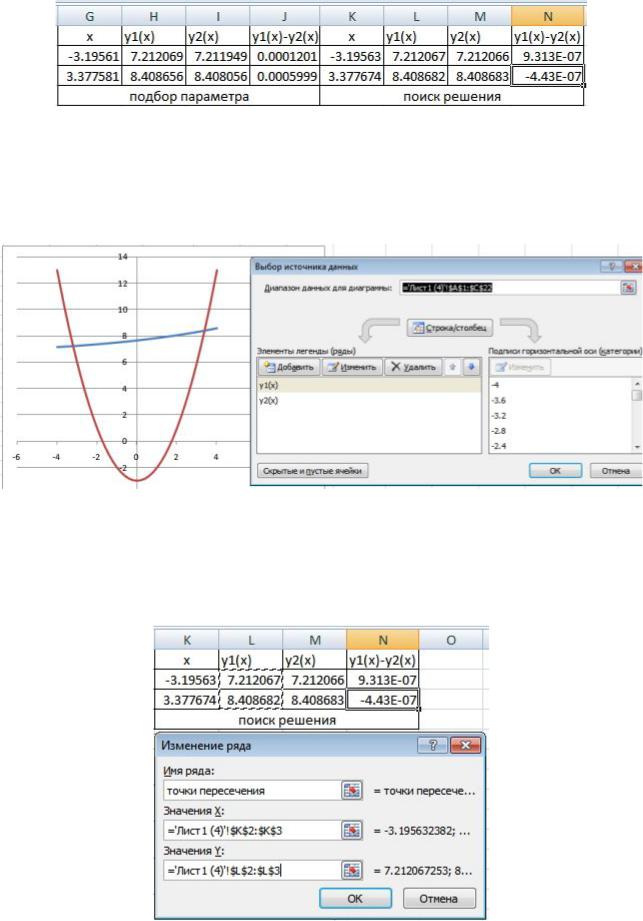The image size is (643, 921).
Task: Select axis label -3.6 in categories list
Action: coord(561,401)
